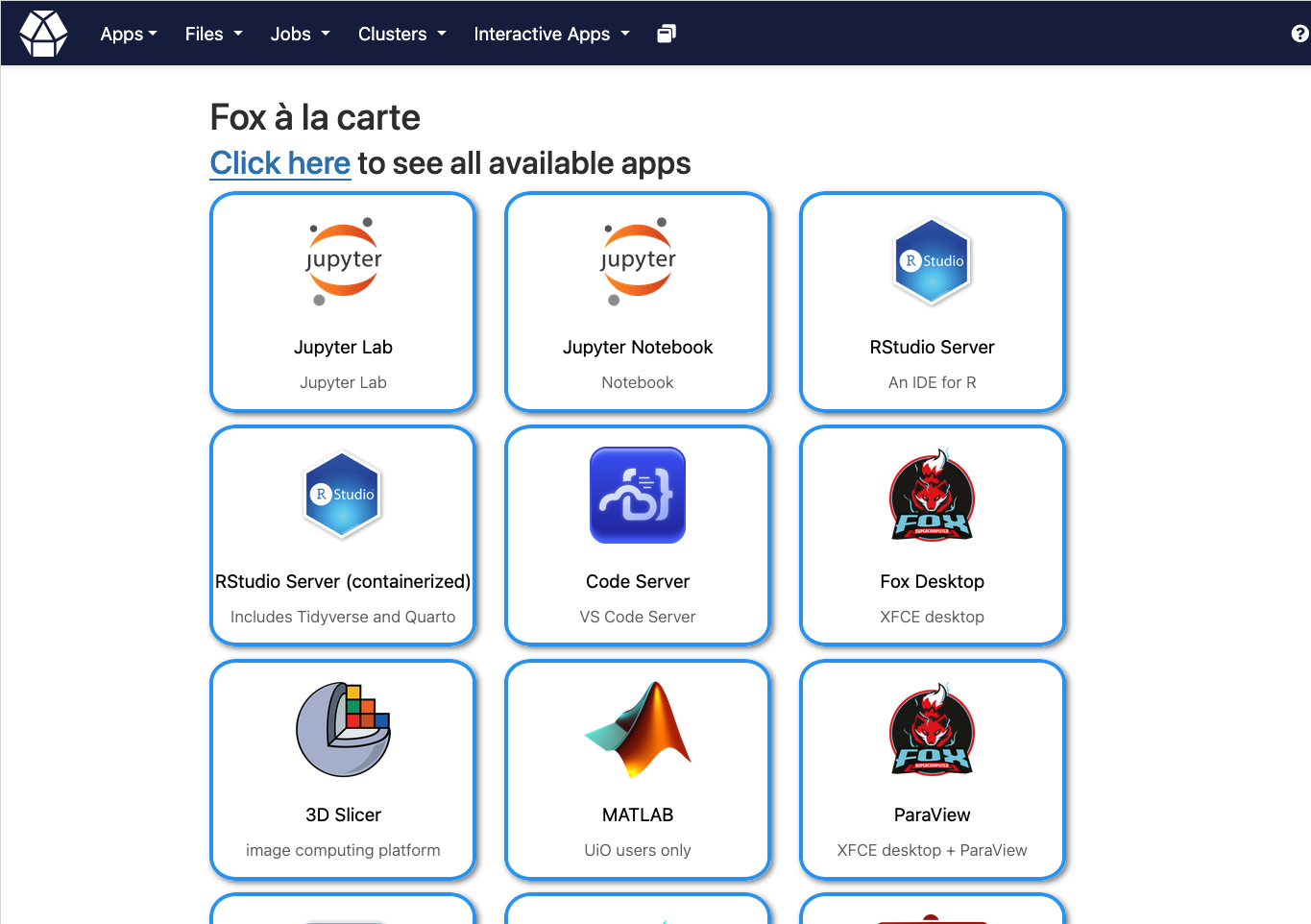This screenshot has width=1311, height=924.
Task: Click 'An IDE for R' description
Action: (x=932, y=382)
